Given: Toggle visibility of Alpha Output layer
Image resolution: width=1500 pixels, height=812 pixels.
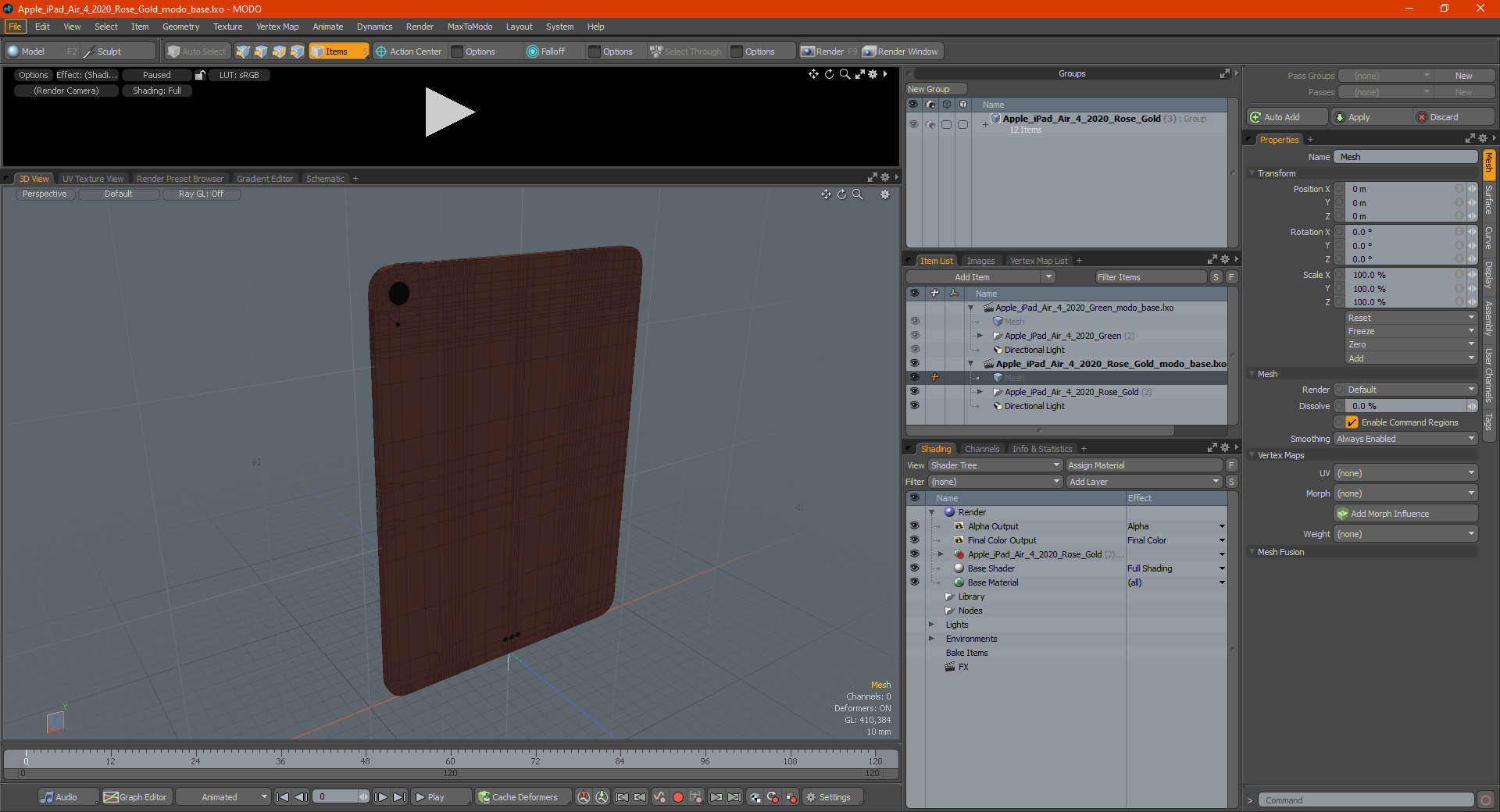Looking at the screenshot, I should click(x=914, y=526).
